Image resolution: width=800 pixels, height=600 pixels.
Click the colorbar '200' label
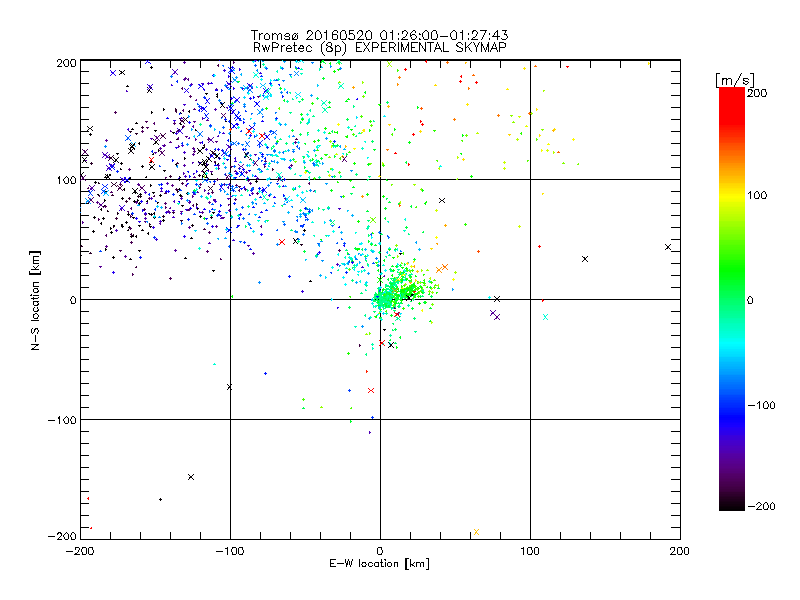(757, 93)
